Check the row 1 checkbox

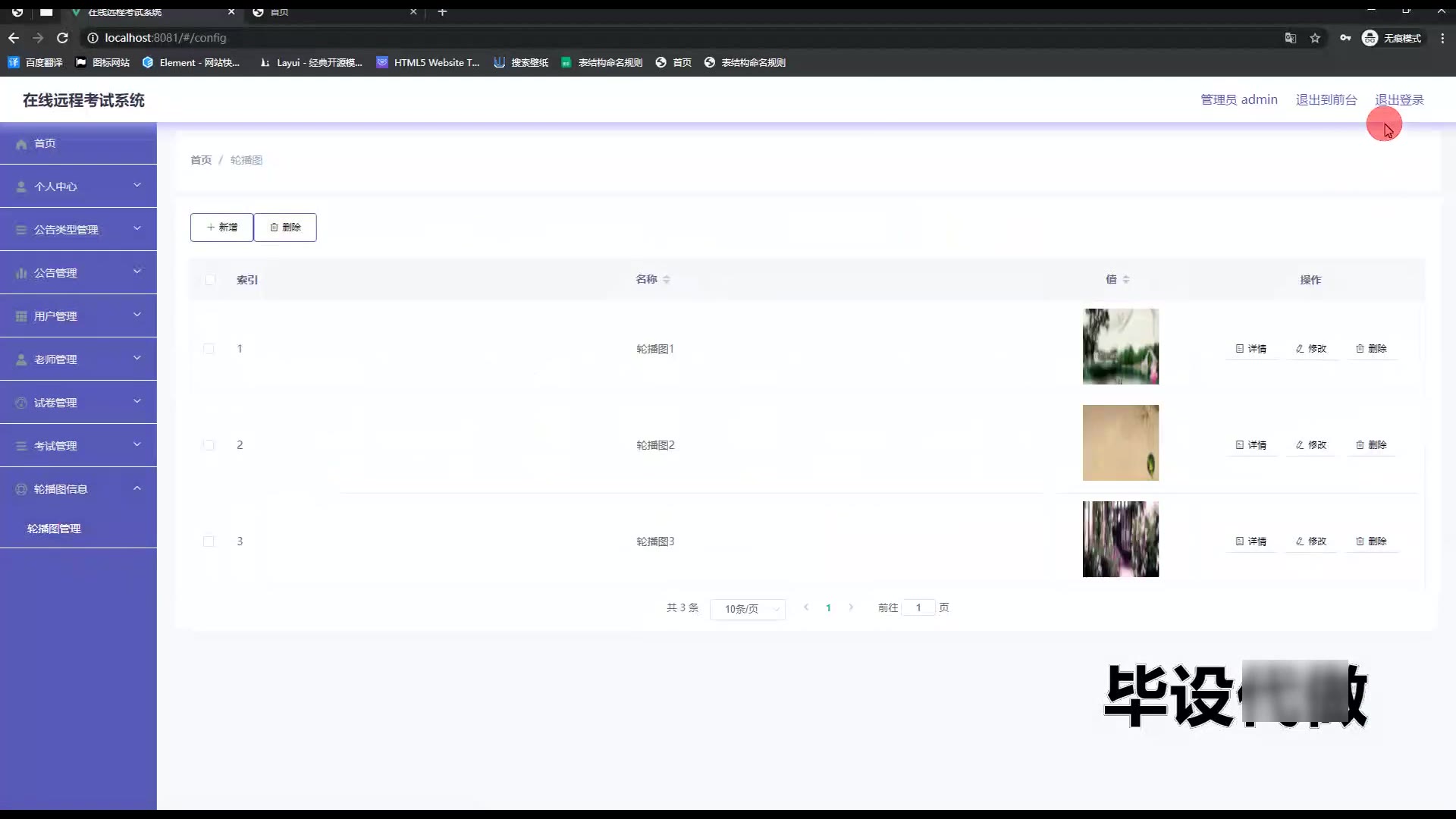(x=209, y=349)
